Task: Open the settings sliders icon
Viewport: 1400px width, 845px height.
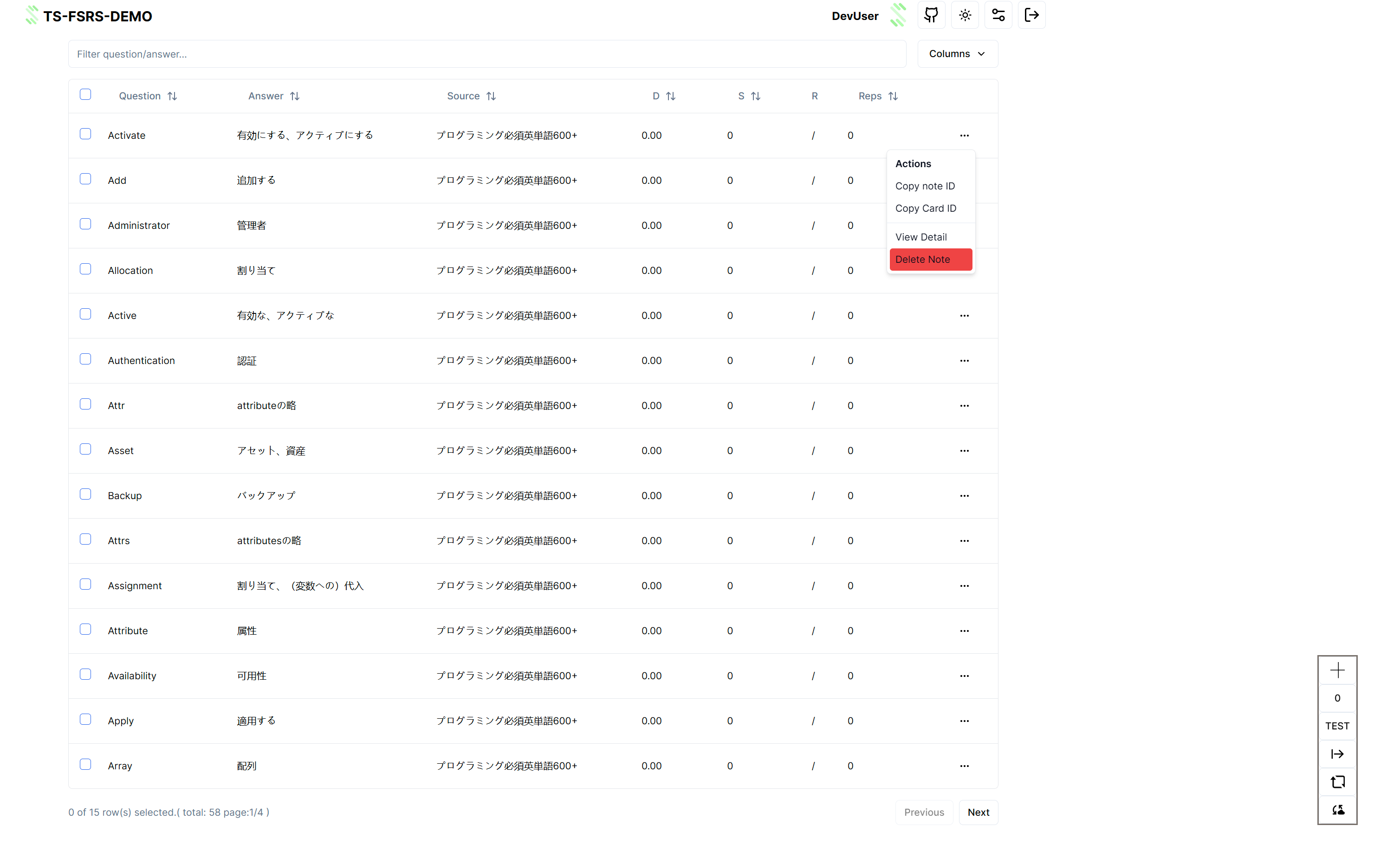Action: tap(998, 15)
